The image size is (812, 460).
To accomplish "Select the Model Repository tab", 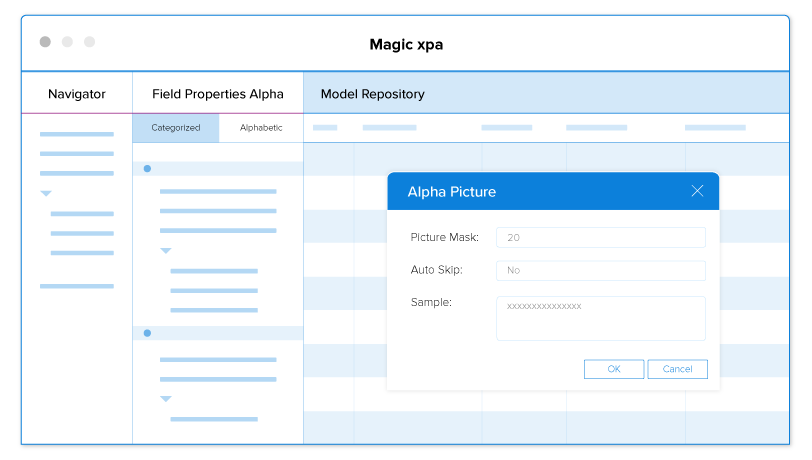I will point(372,94).
